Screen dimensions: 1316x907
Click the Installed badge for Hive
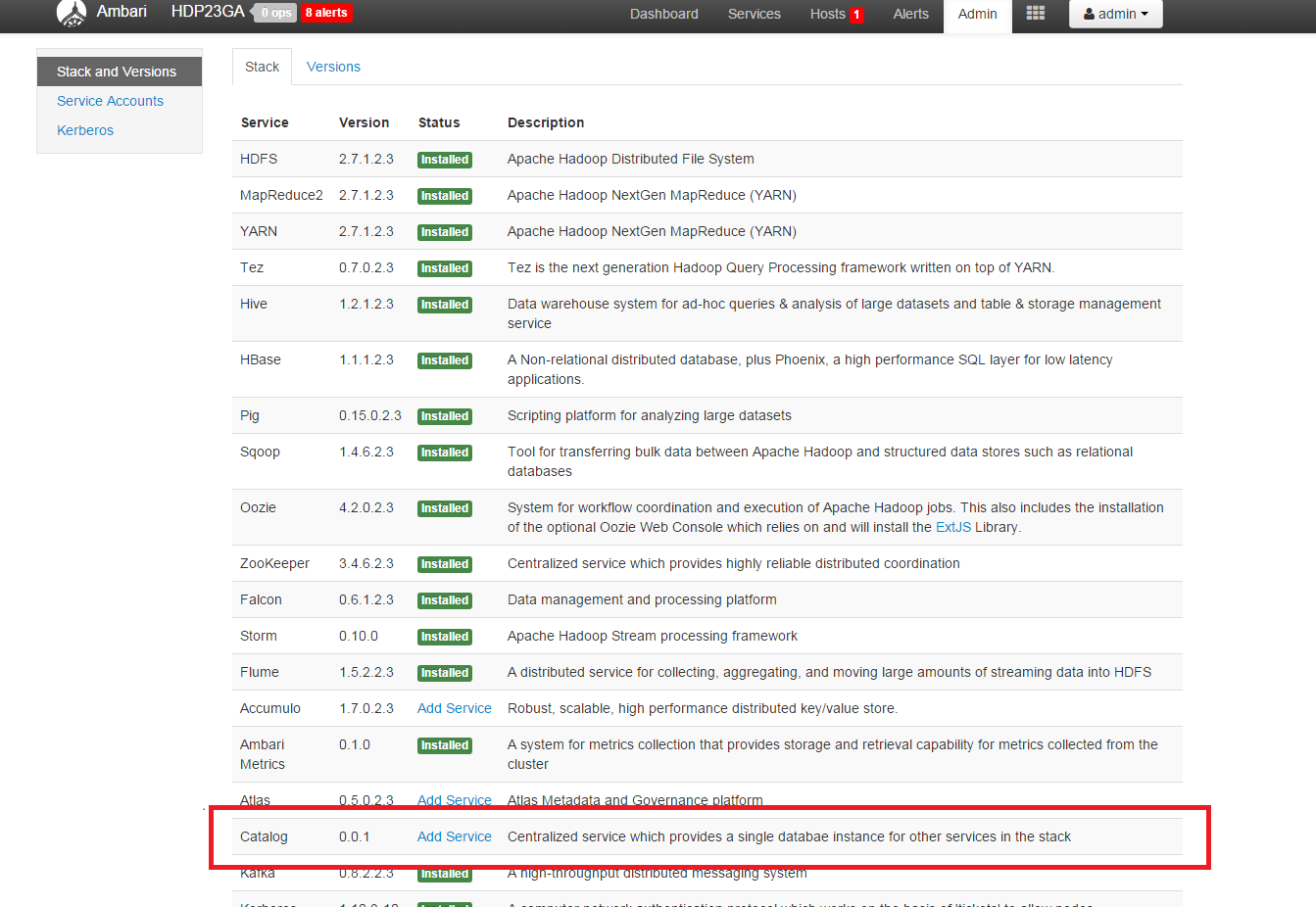point(445,305)
